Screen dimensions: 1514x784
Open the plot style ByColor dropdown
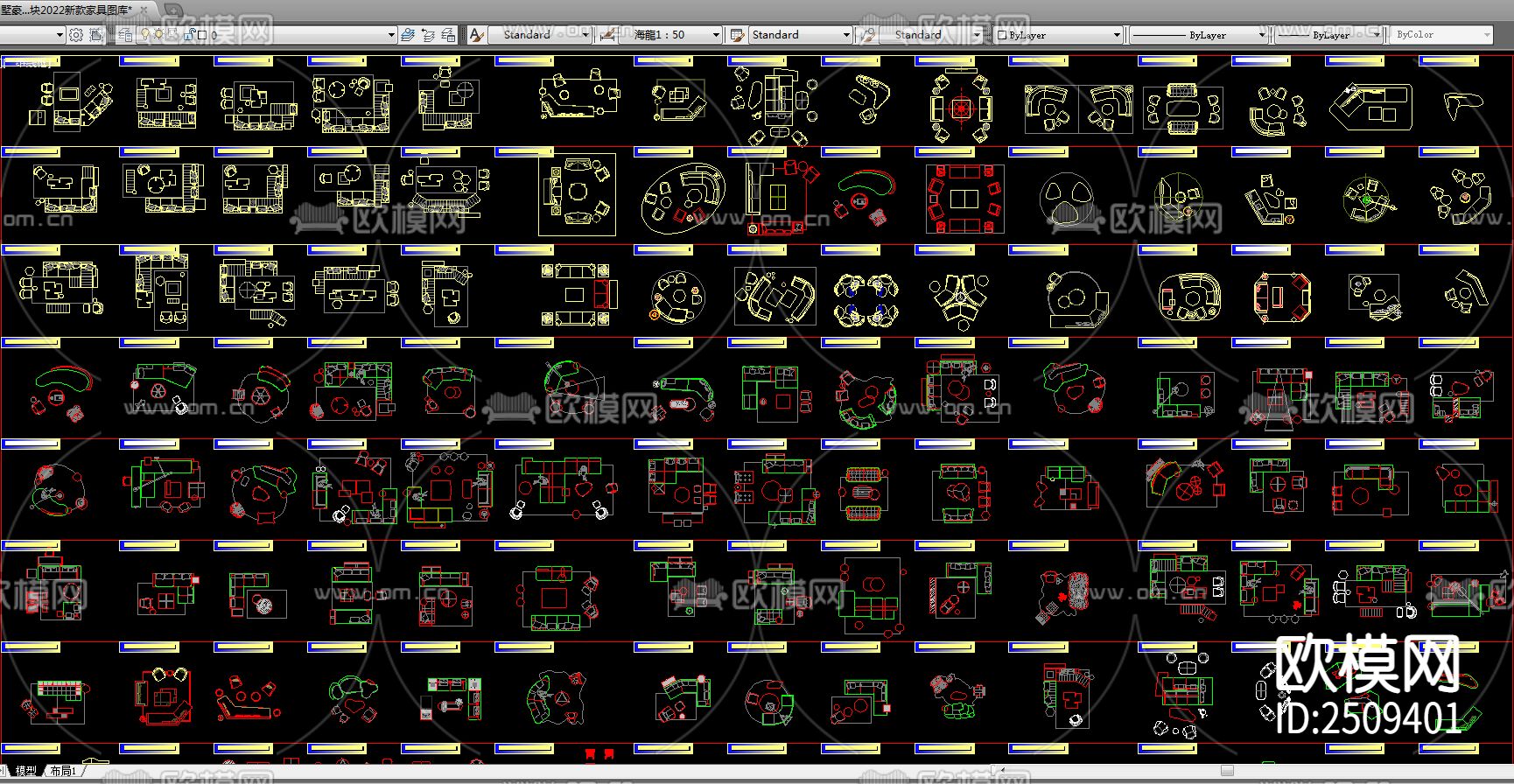pyautogui.click(x=1441, y=35)
